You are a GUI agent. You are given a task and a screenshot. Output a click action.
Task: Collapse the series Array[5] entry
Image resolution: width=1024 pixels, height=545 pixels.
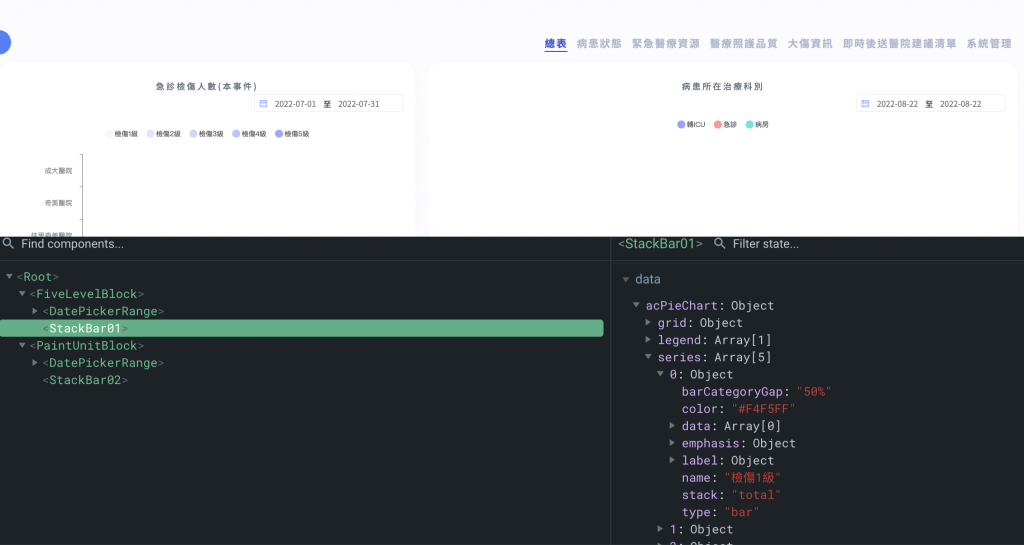(648, 357)
